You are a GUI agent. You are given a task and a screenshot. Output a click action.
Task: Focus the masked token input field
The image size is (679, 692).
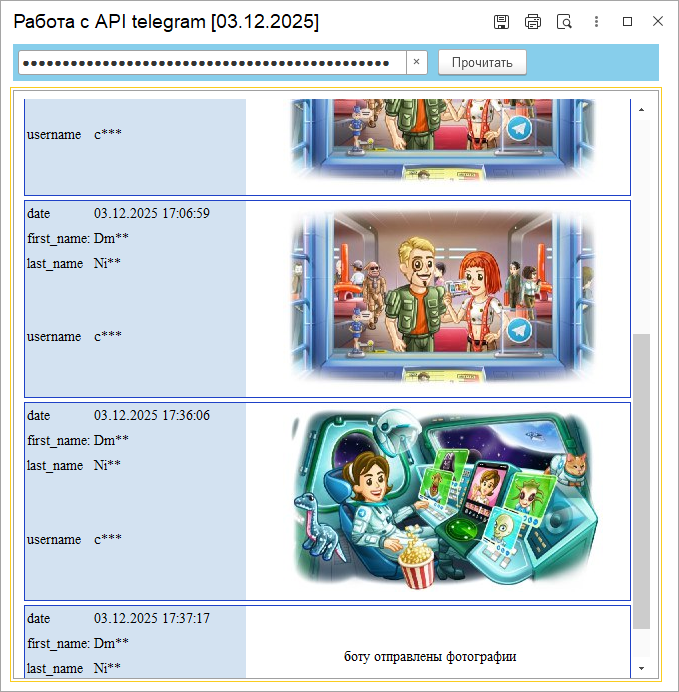pos(212,63)
